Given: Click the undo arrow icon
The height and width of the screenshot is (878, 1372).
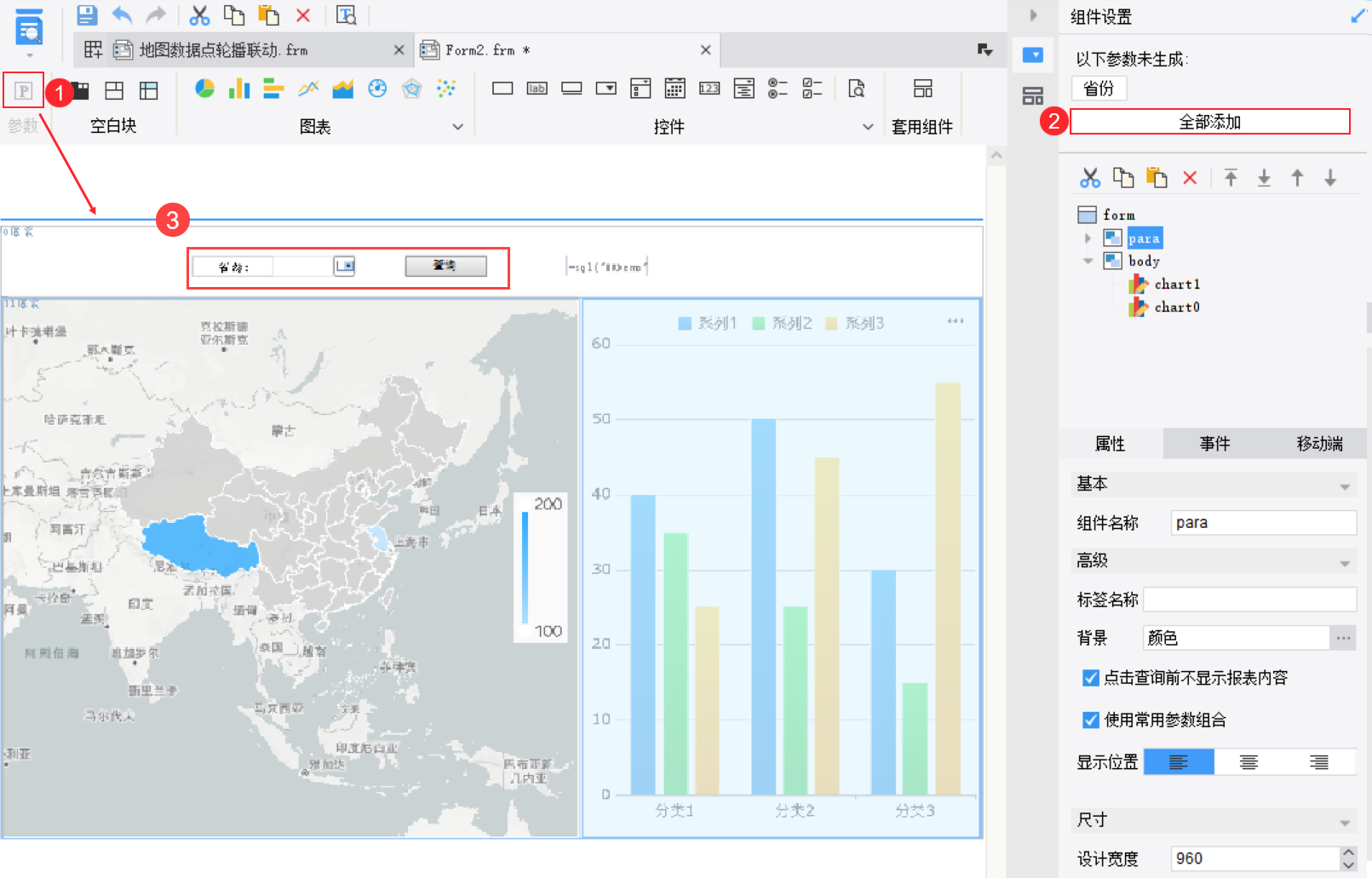Looking at the screenshot, I should tap(122, 14).
